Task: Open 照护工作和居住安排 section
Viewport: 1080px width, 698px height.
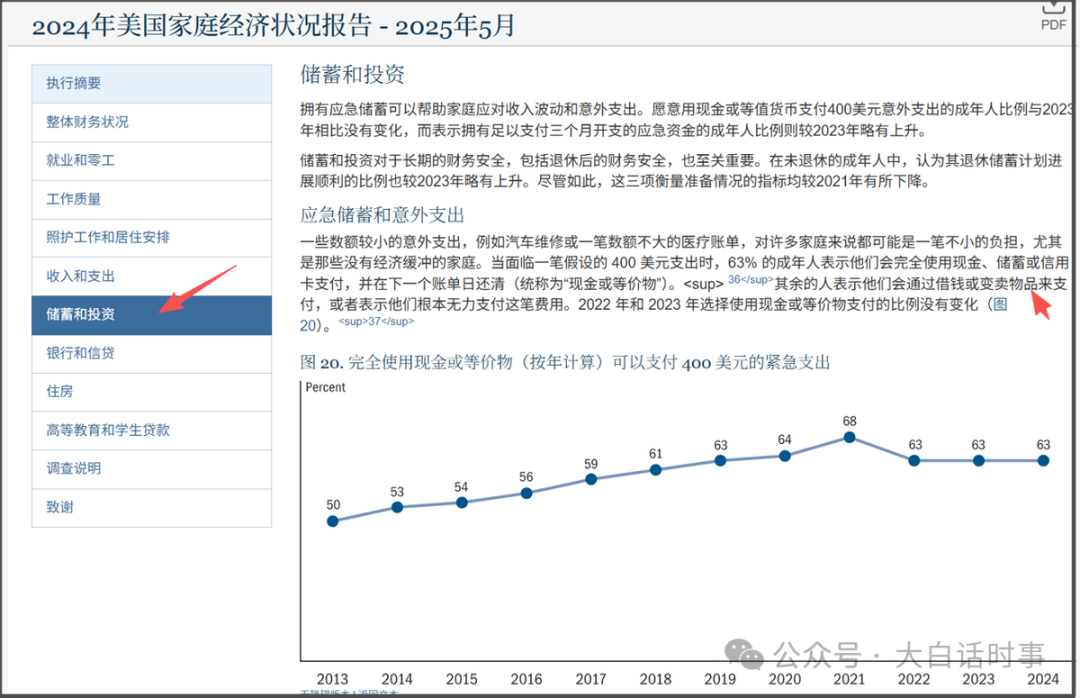Action: click(152, 238)
